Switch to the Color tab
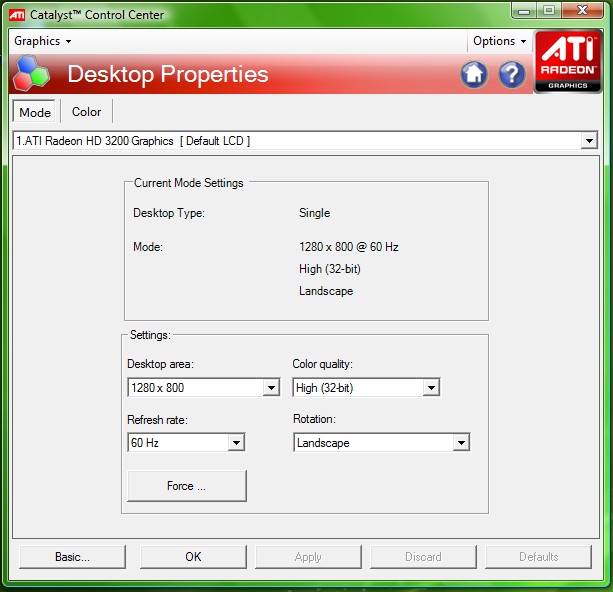 click(86, 112)
